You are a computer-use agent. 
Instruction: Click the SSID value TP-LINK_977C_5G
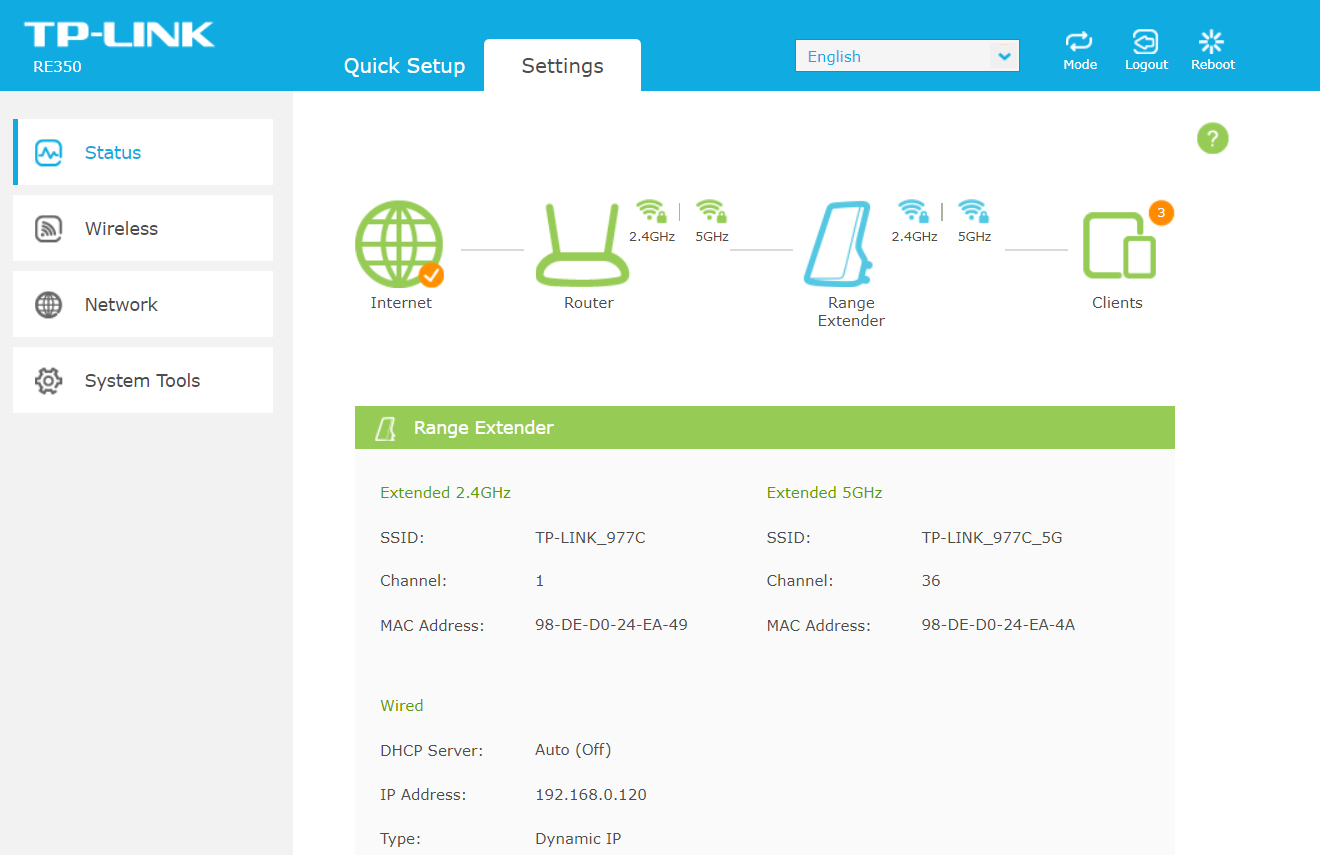click(992, 537)
